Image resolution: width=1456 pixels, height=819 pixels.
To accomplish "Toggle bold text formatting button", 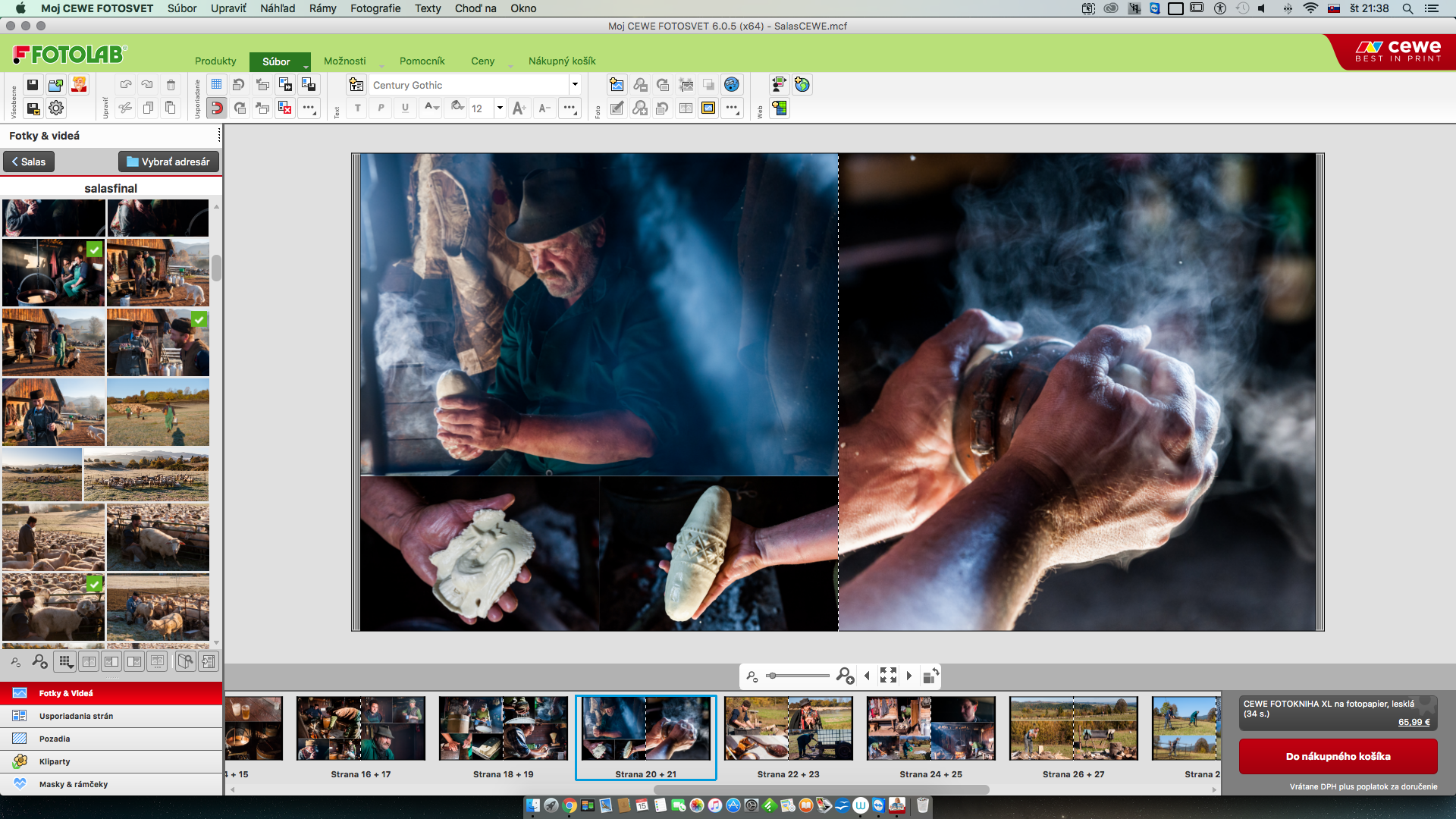I will (x=358, y=108).
